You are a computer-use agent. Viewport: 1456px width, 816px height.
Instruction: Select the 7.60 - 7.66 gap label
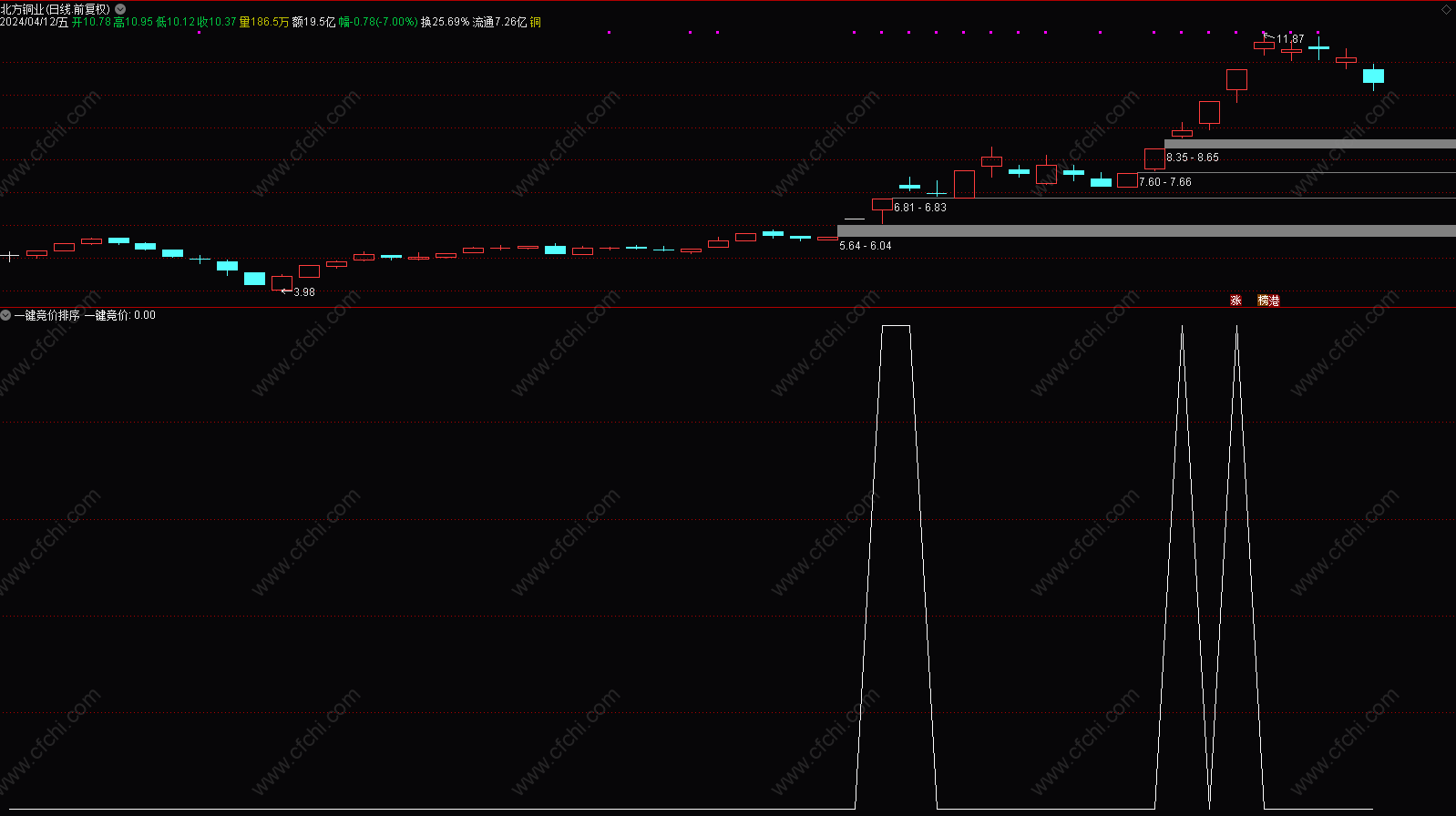coord(1165,182)
